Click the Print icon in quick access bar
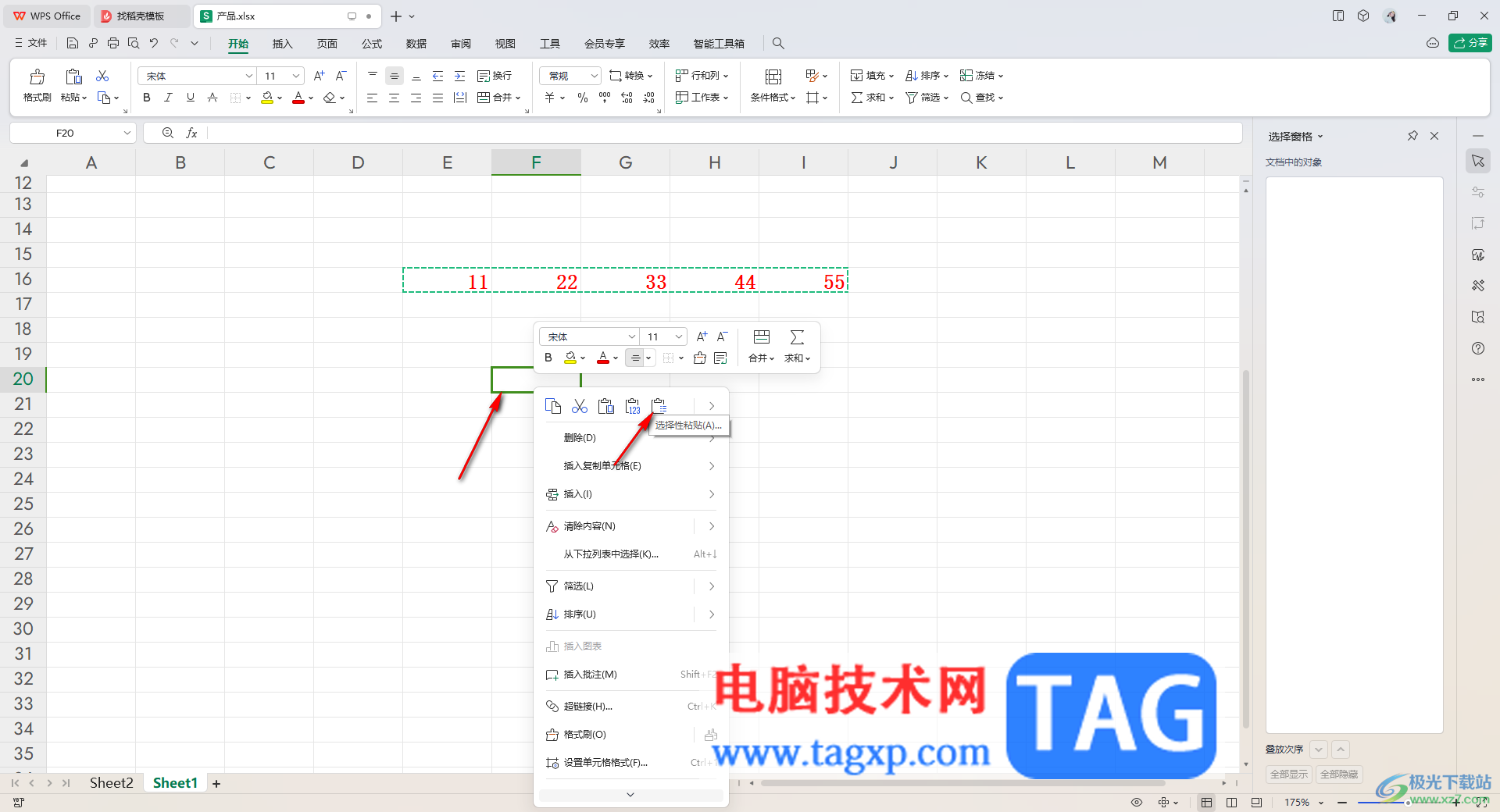This screenshot has height=812, width=1500. 113,43
